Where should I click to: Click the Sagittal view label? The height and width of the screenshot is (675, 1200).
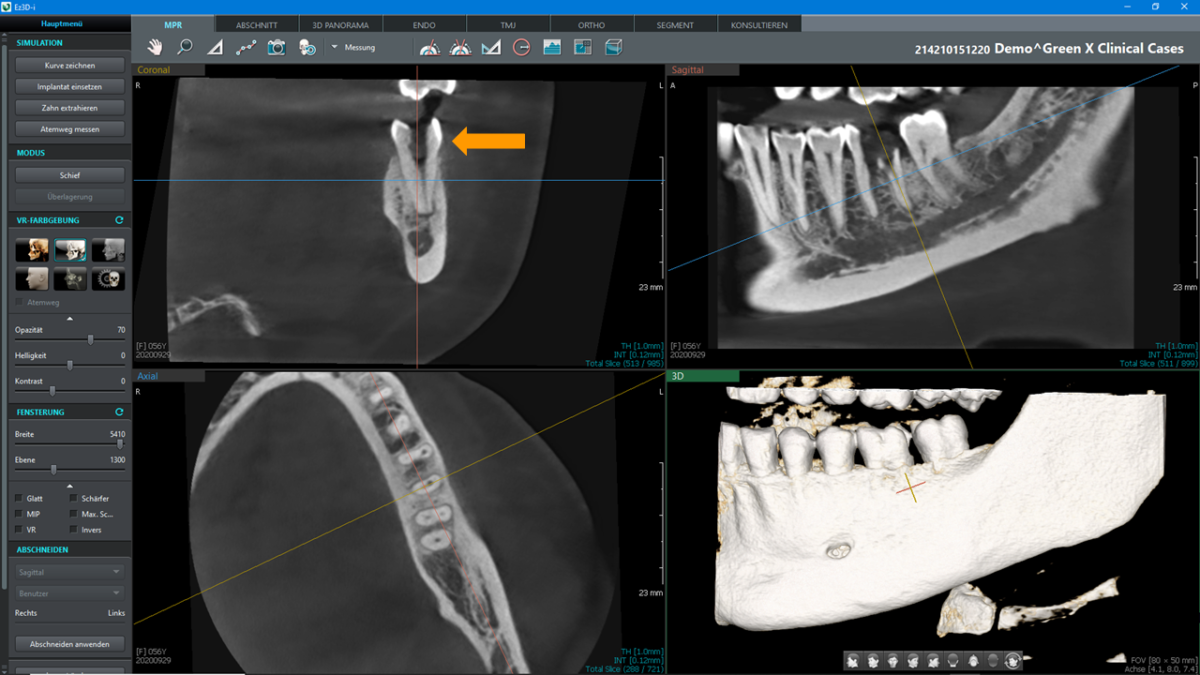[x=688, y=70]
